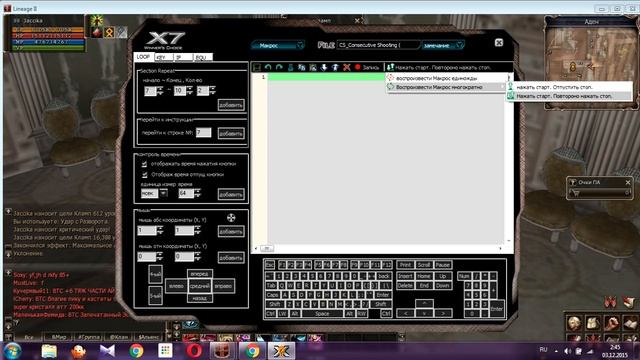Screen dimensions: 640x360
Task: Click the перейти к строке number field
Action: pos(203,133)
